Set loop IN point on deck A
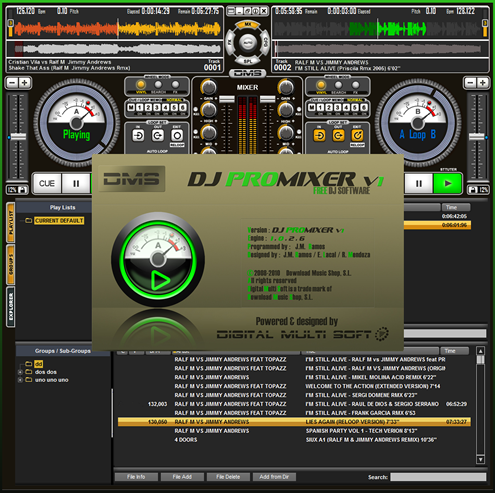The width and height of the screenshot is (495, 493). pos(138,136)
